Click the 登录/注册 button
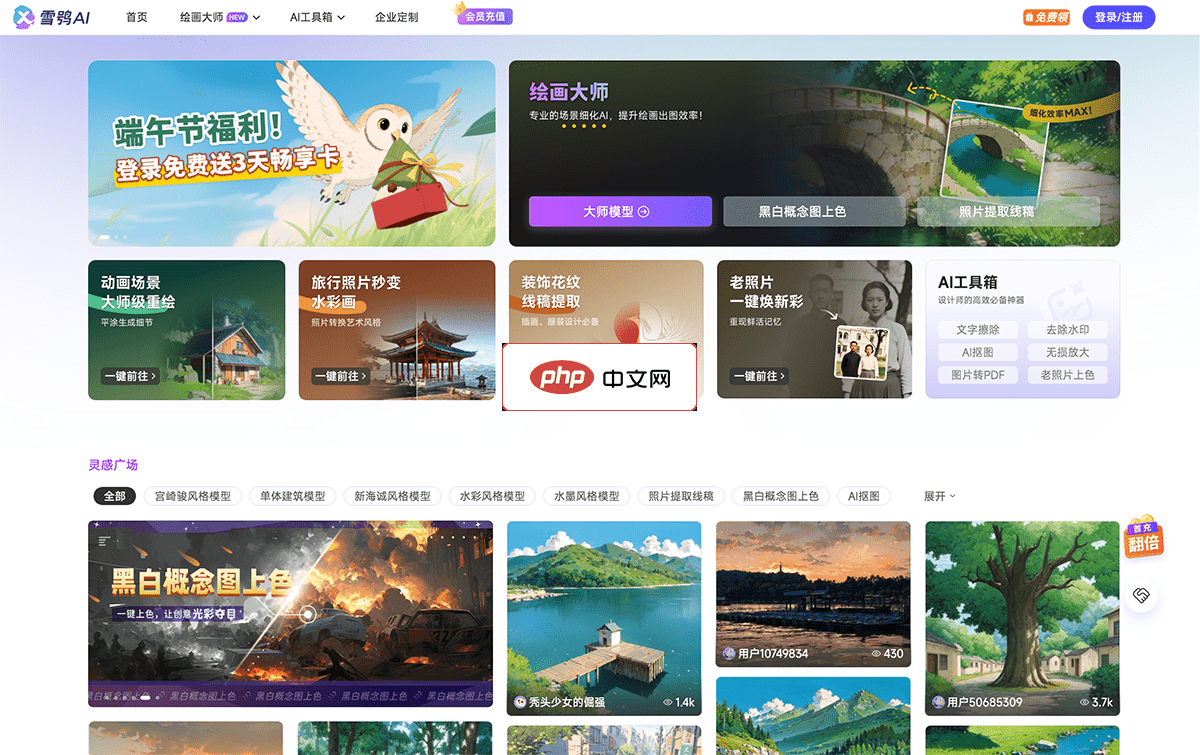This screenshot has width=1200, height=755. 1119,17
